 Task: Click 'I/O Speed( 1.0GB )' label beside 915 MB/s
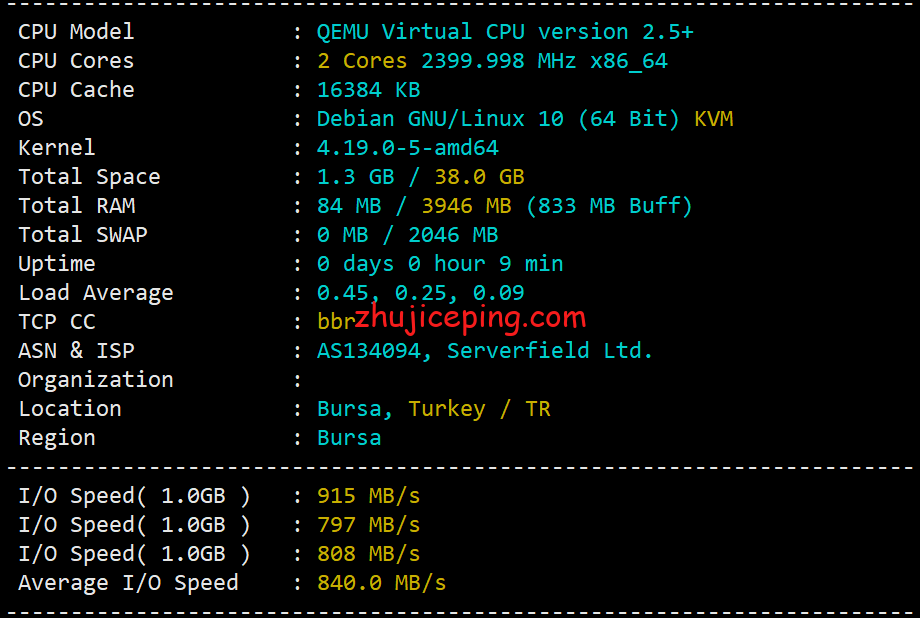[134, 496]
